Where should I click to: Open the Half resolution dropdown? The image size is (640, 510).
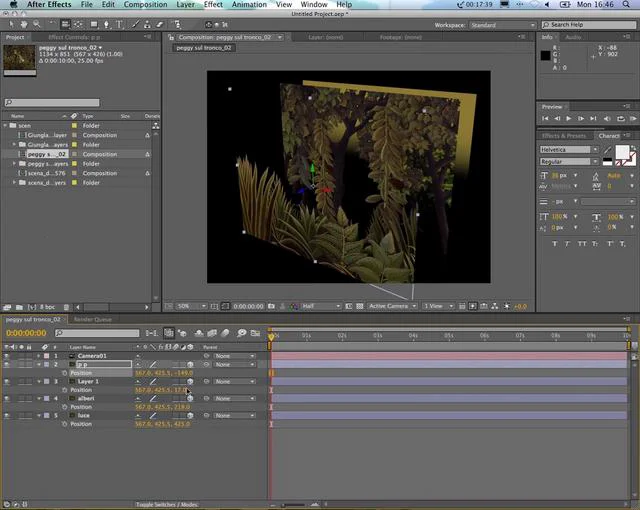click(x=321, y=306)
